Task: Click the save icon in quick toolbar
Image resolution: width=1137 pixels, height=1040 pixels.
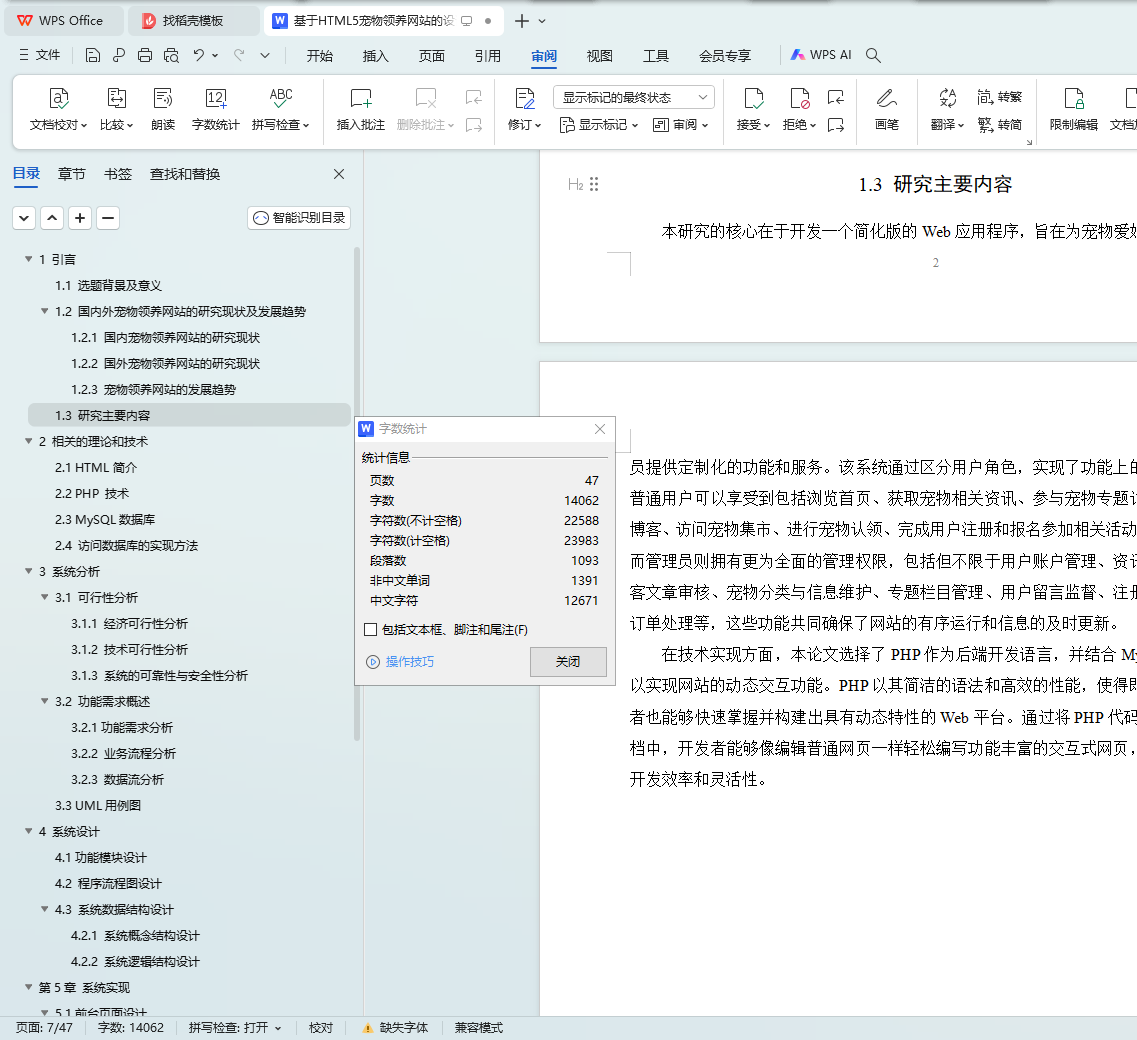Action: (x=93, y=55)
